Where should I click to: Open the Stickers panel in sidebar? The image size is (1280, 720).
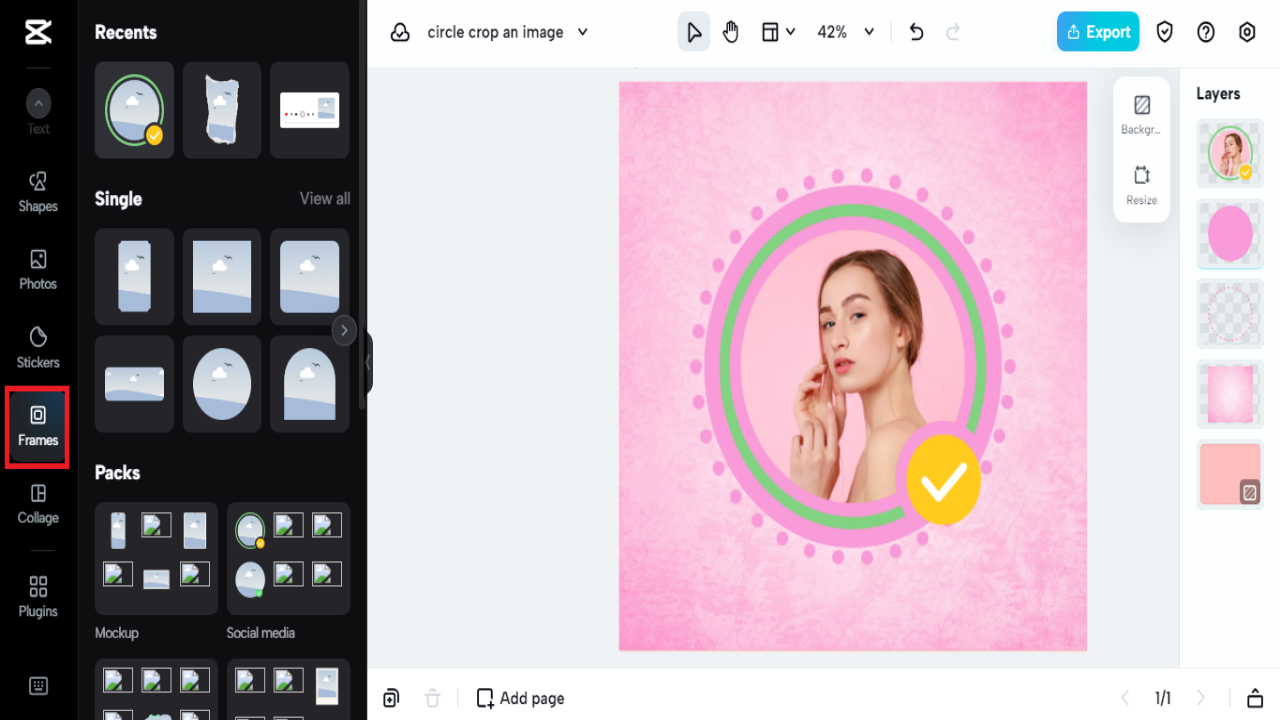38,348
